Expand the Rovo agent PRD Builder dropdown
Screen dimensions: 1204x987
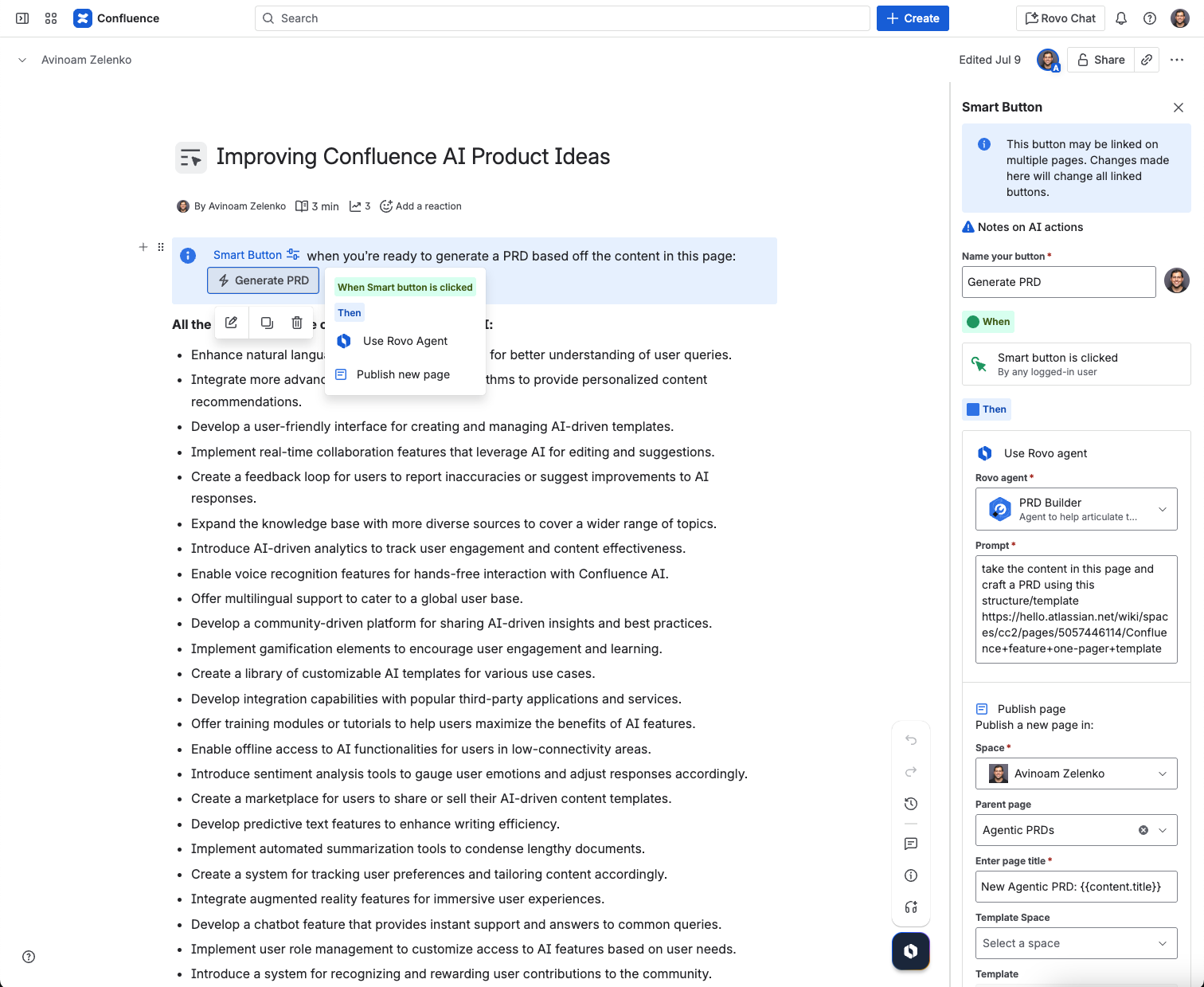click(x=1077, y=509)
